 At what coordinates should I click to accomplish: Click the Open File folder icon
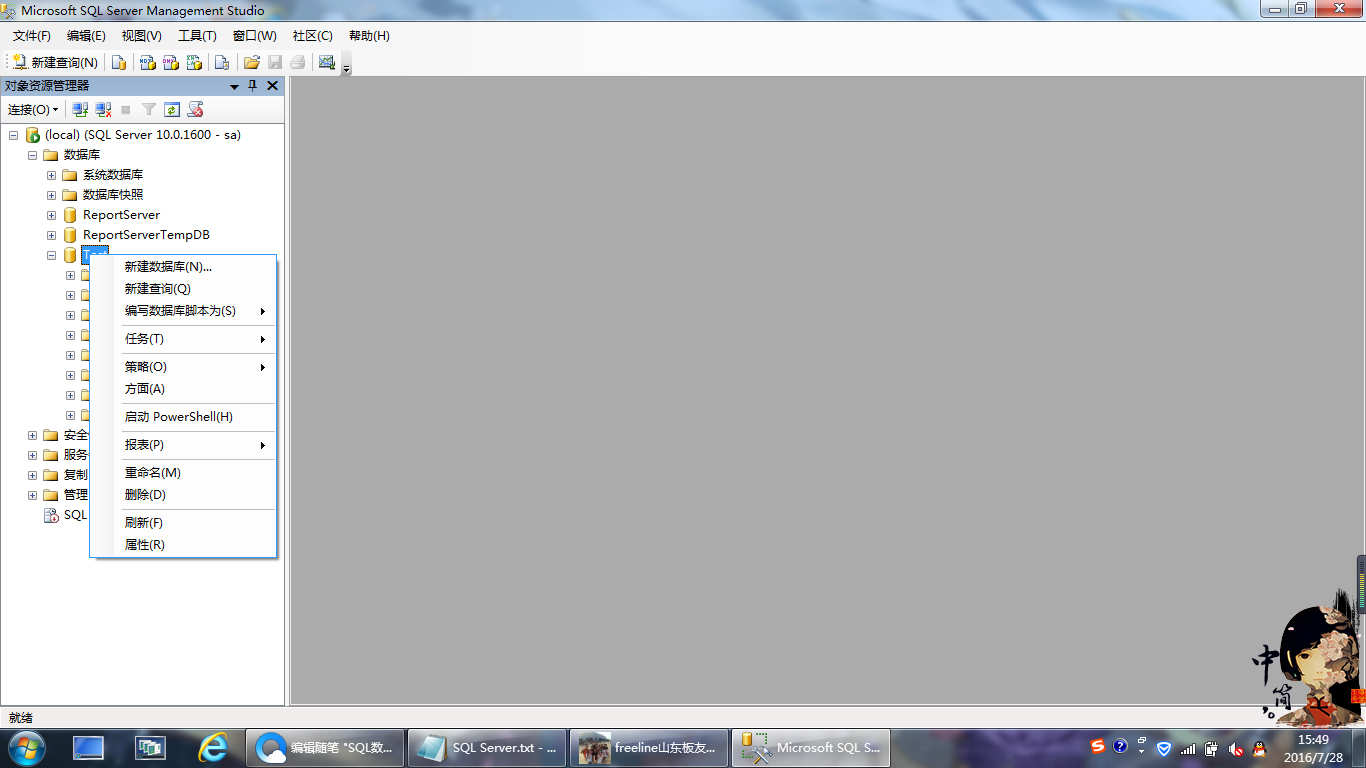pyautogui.click(x=252, y=62)
